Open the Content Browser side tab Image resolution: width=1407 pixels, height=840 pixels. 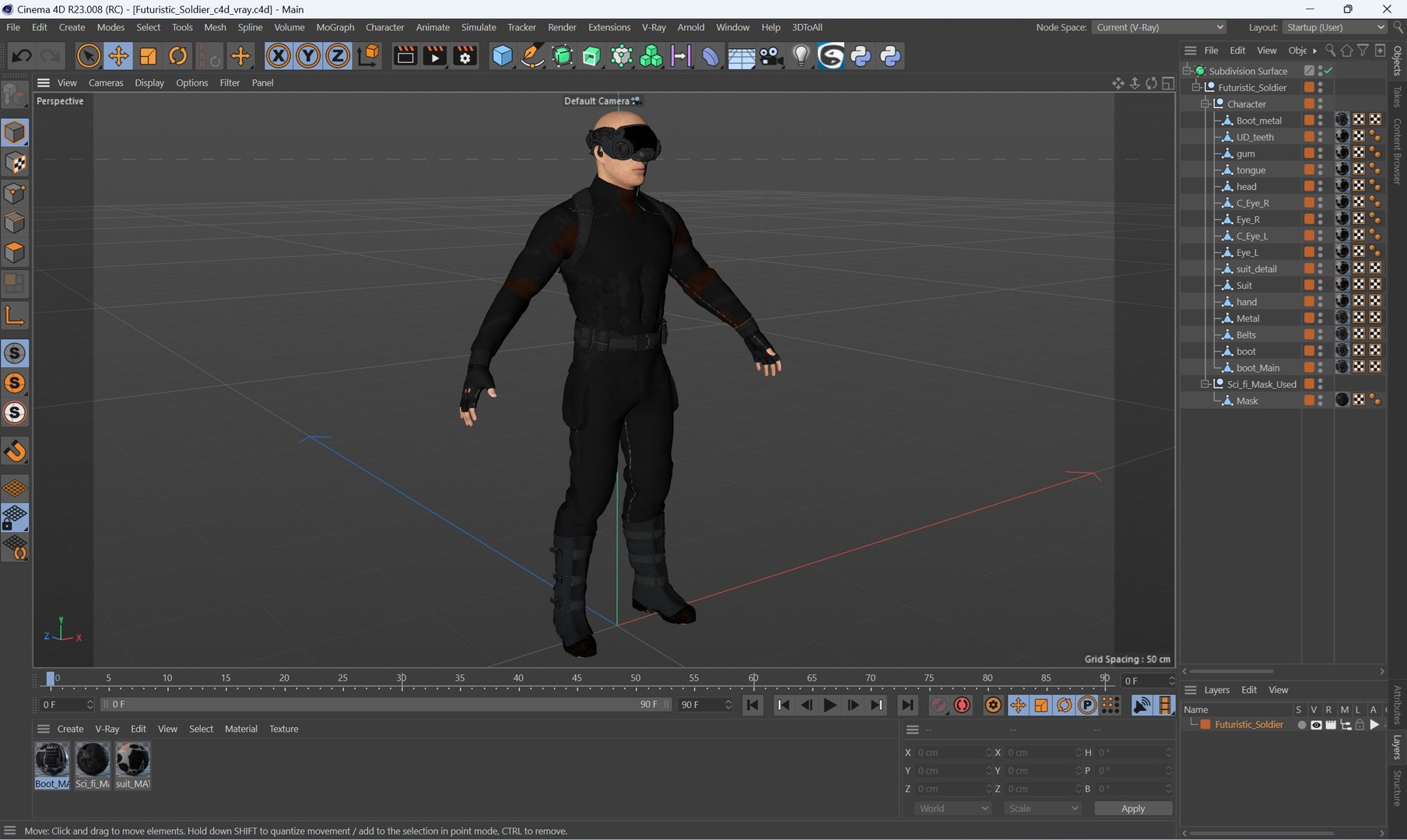[1398, 151]
